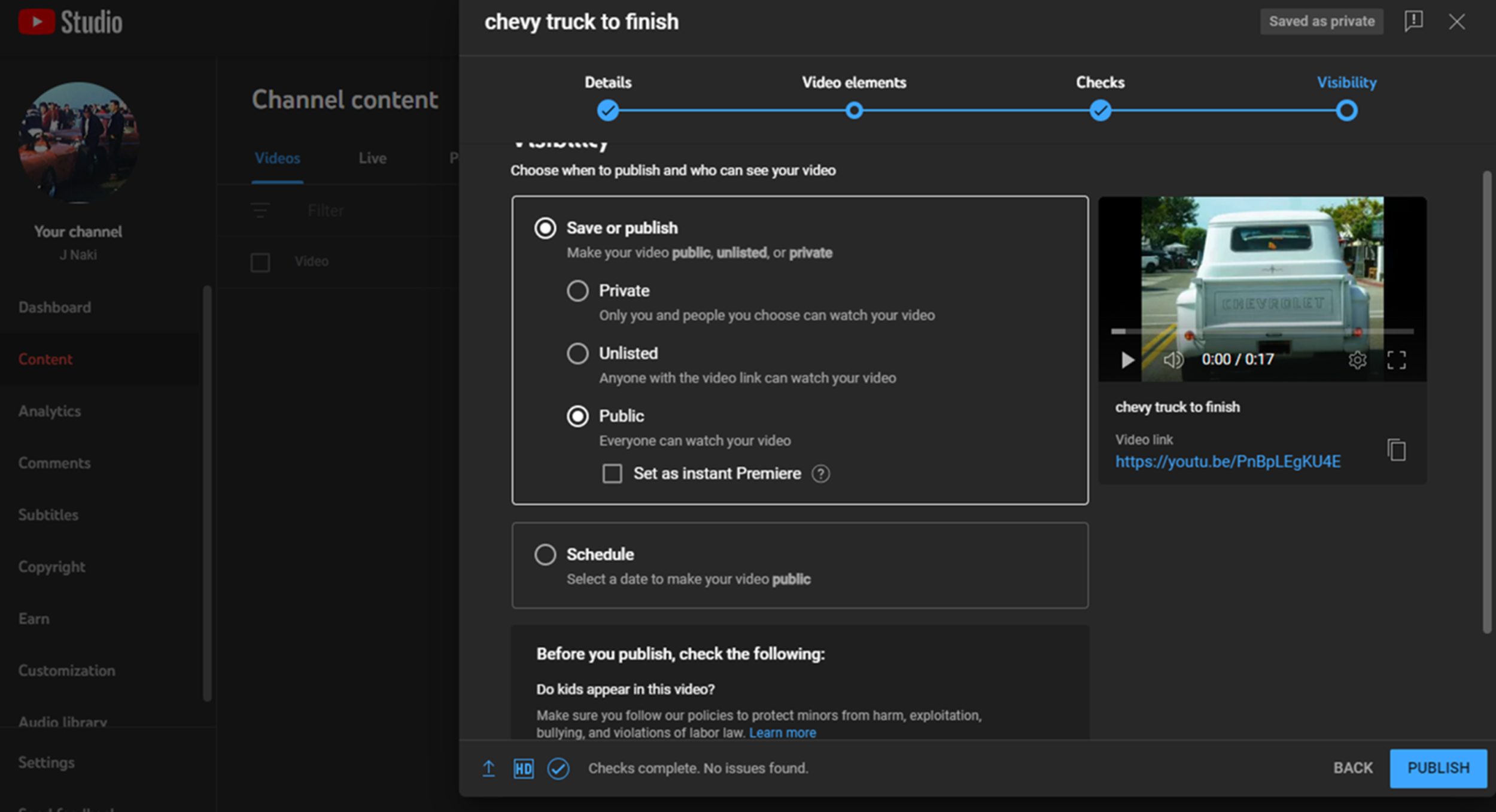Open preview player settings gear

click(1357, 360)
